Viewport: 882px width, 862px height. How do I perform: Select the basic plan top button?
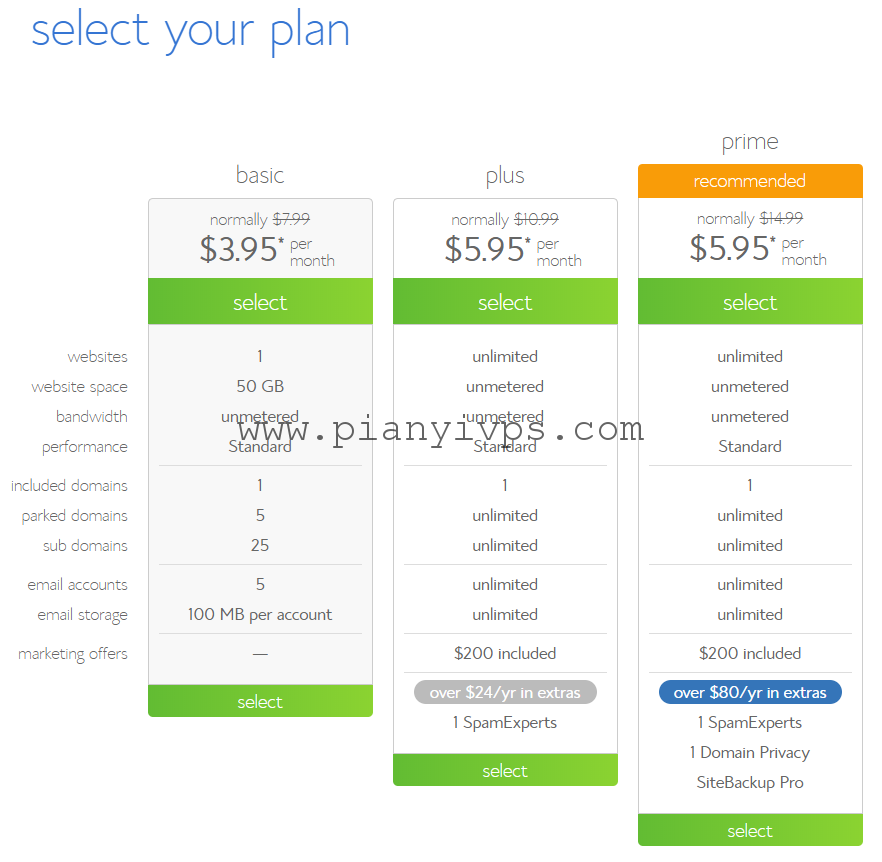tap(260, 302)
